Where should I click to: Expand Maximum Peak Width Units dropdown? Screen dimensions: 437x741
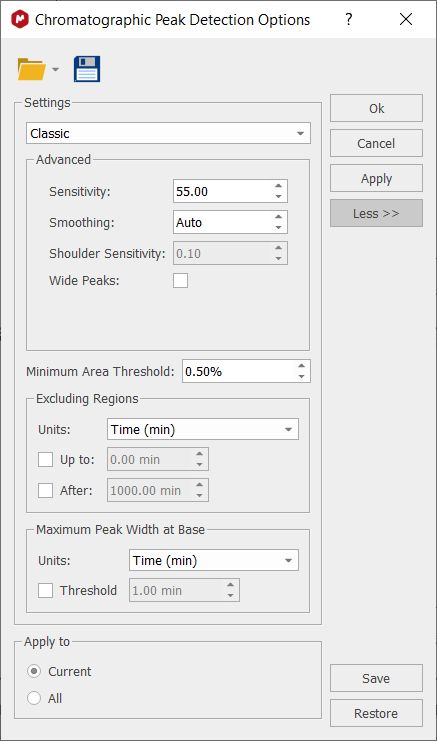214,560
